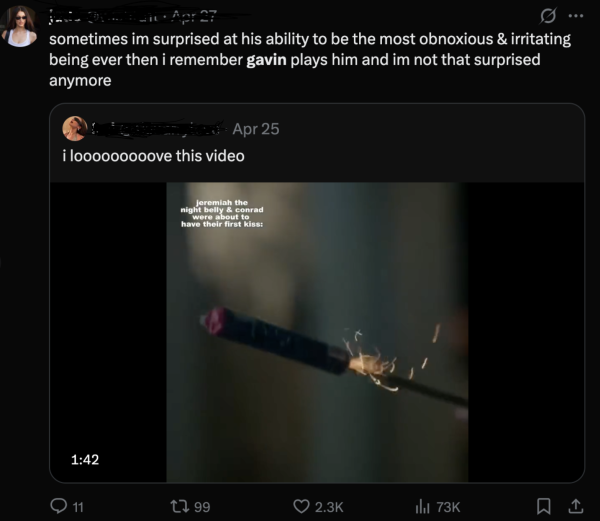
Task: Click the retweet arrows icon
Action: pos(179,506)
